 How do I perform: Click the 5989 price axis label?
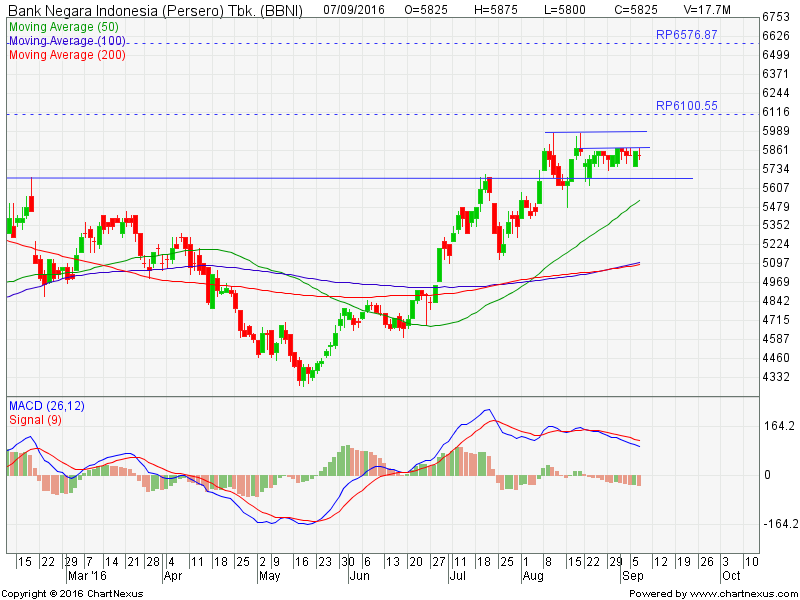776,131
